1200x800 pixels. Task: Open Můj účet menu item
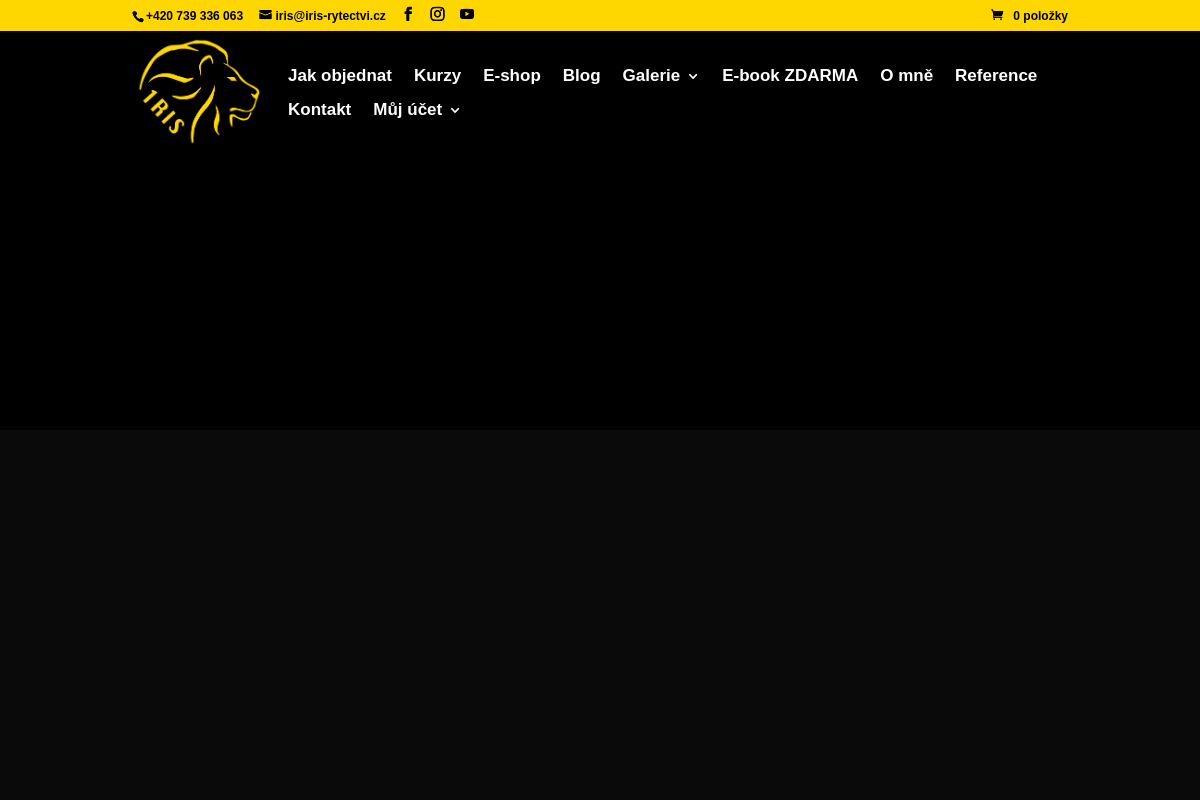pyautogui.click(x=407, y=110)
